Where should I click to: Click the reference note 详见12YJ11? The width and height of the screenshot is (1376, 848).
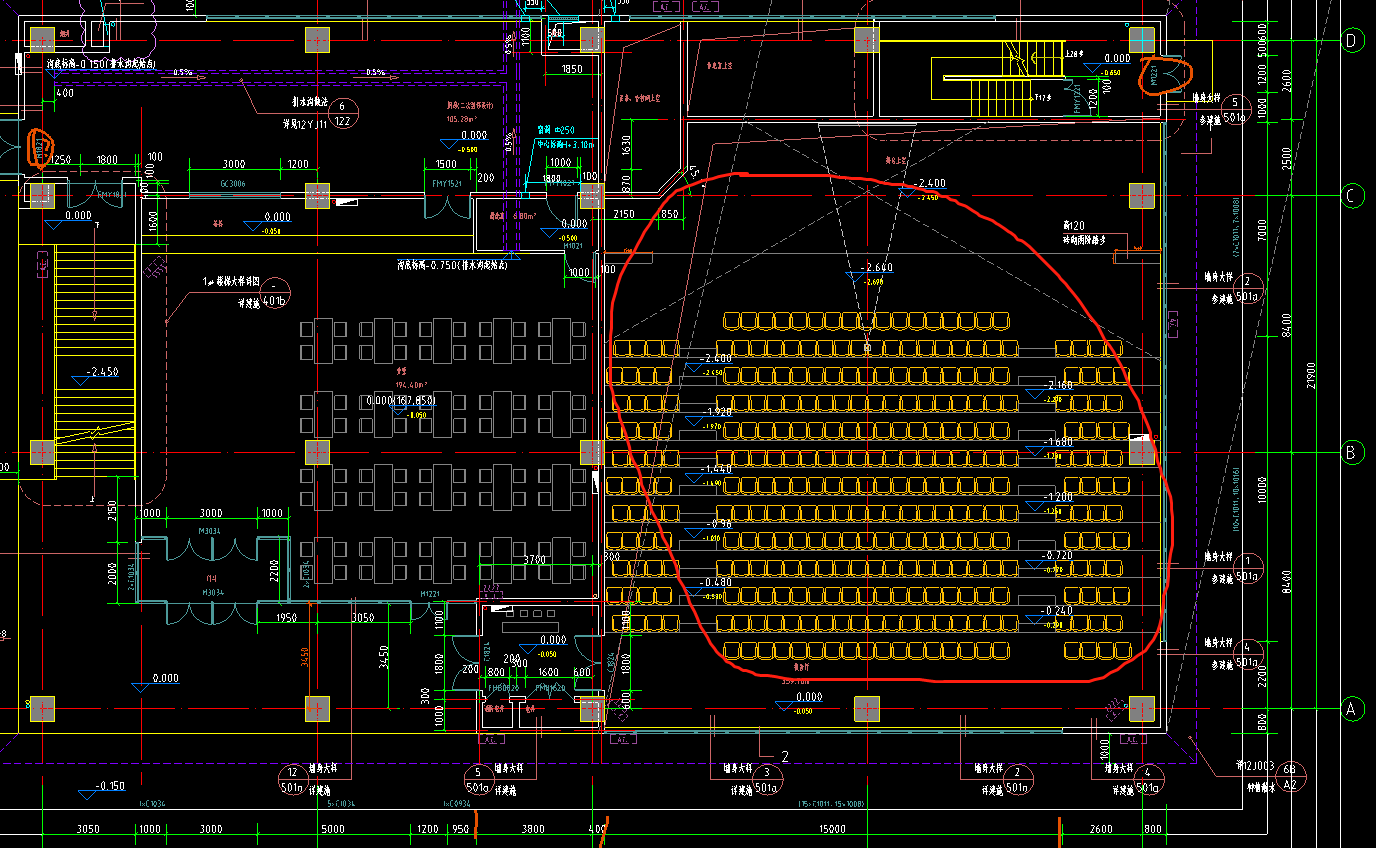coord(305,125)
